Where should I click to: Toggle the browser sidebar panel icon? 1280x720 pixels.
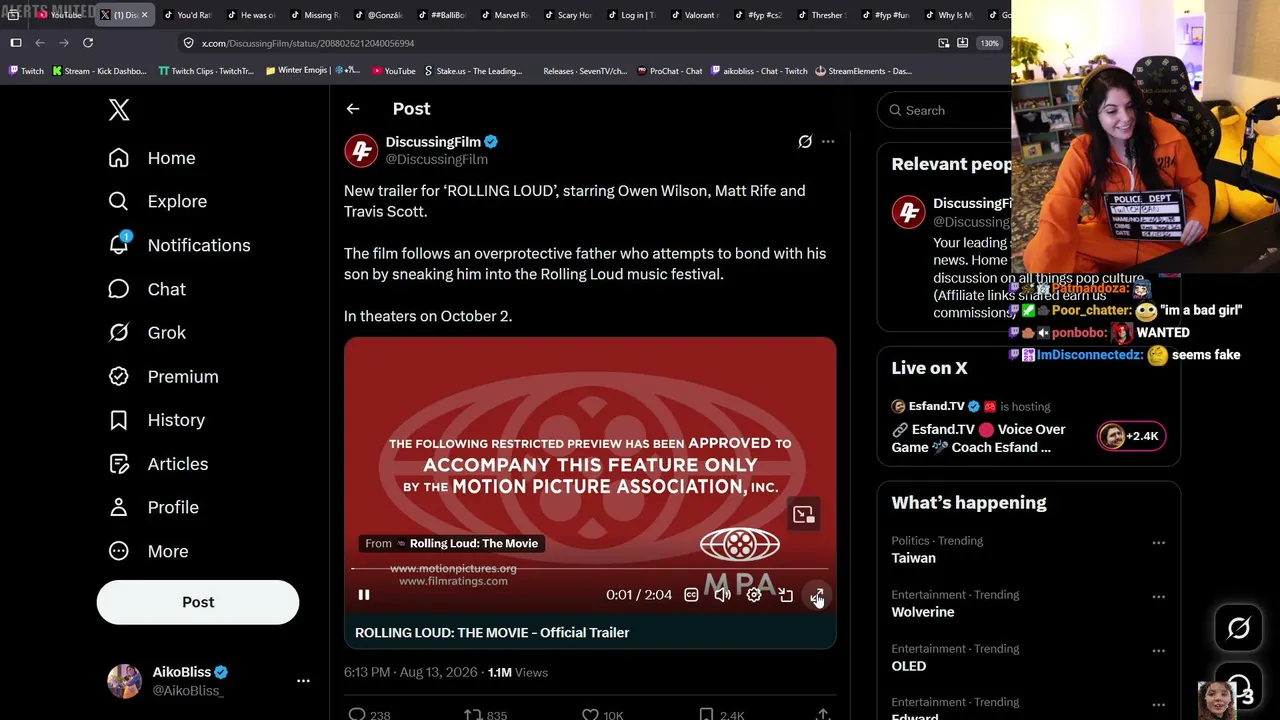16,43
